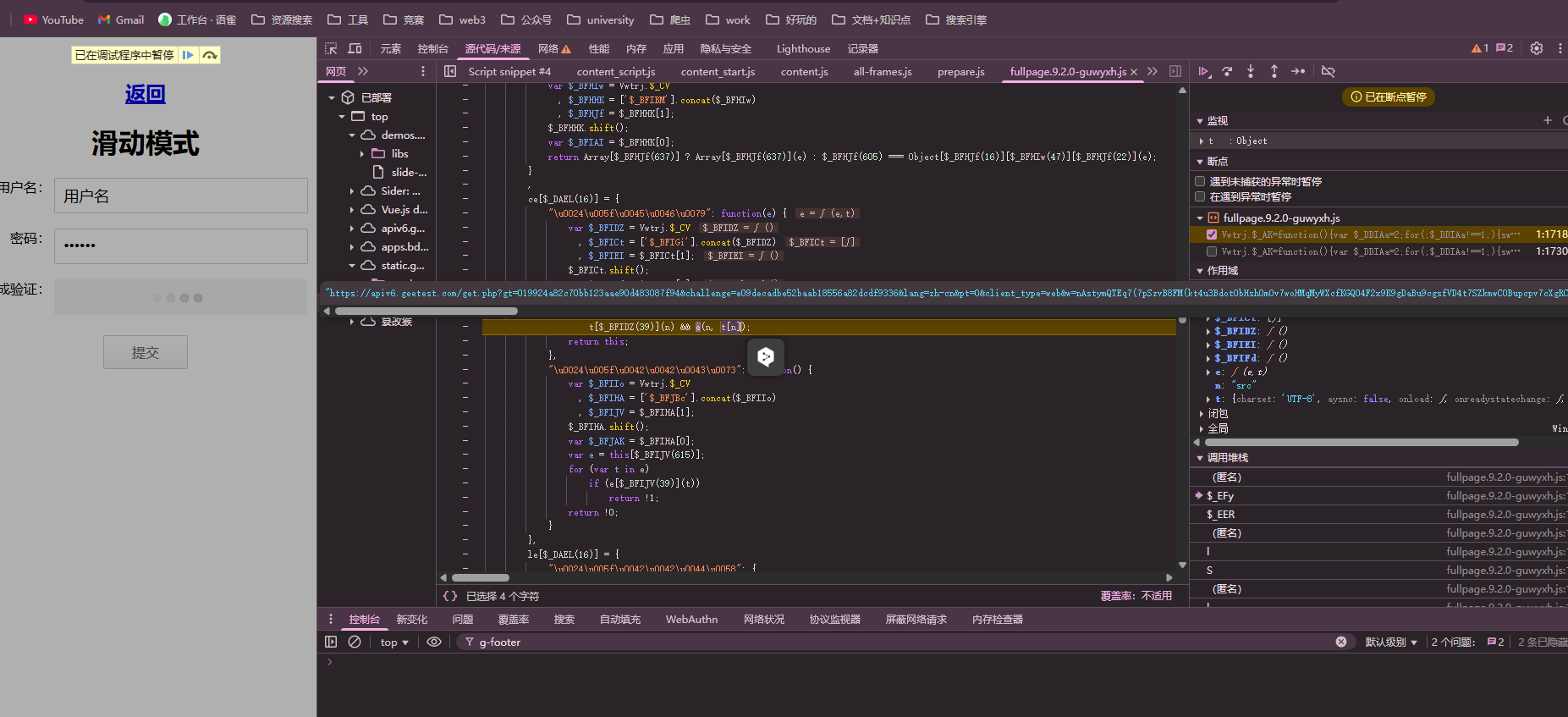1568x717 pixels.
Task: Click the warning count badge showing 1
Action: (x=1480, y=48)
